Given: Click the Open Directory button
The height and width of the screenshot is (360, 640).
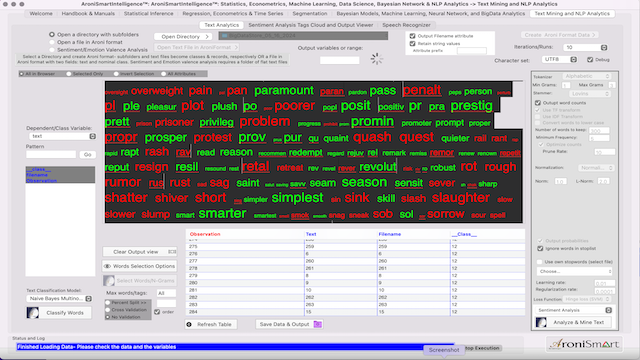Looking at the screenshot, I should click(x=183, y=37).
